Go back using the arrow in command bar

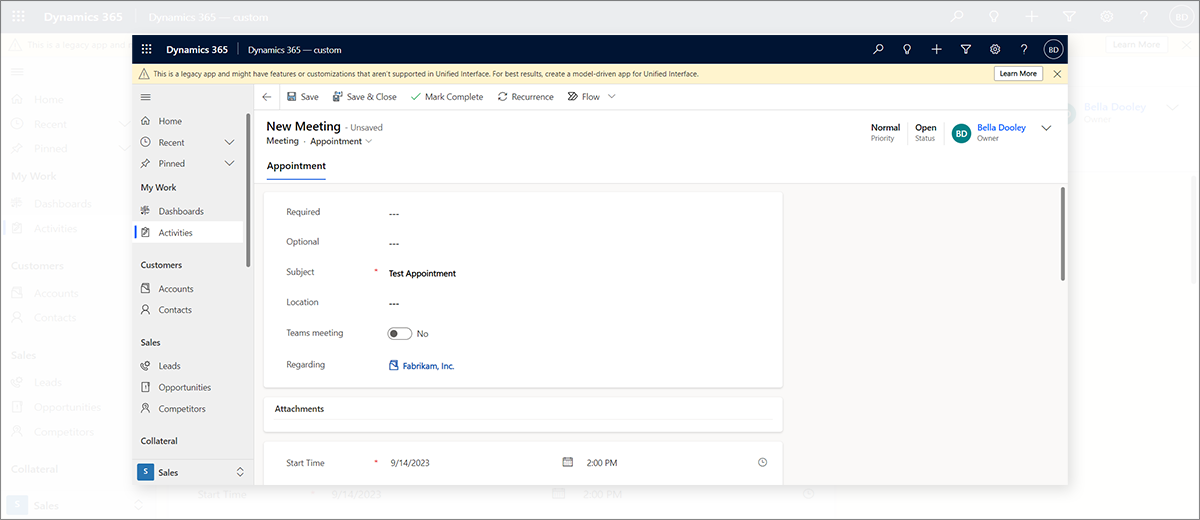266,97
